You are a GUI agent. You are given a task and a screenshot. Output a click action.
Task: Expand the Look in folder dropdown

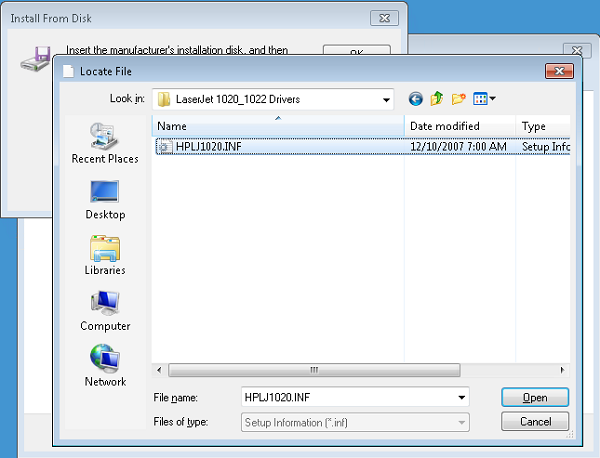pos(386,99)
